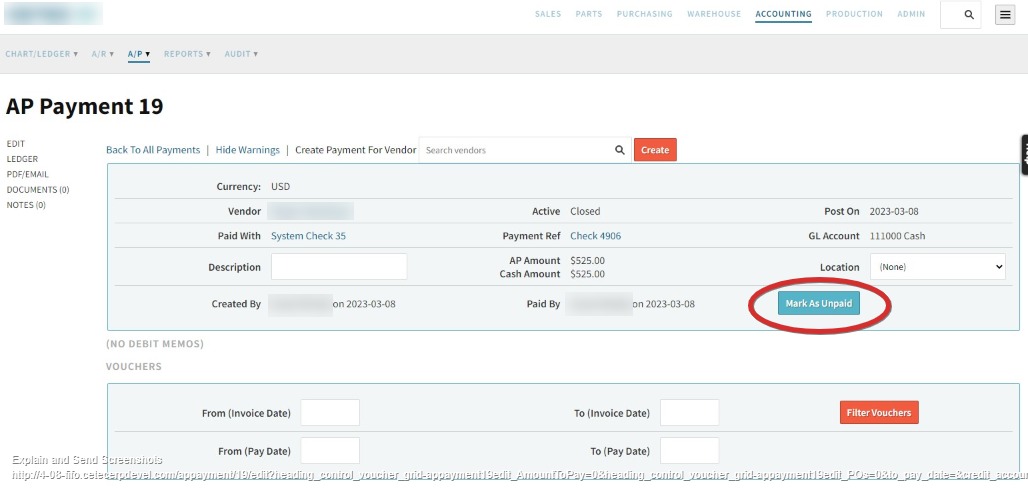Expand the Audit dropdown menu
The image size is (1028, 493).
[x=241, y=54]
